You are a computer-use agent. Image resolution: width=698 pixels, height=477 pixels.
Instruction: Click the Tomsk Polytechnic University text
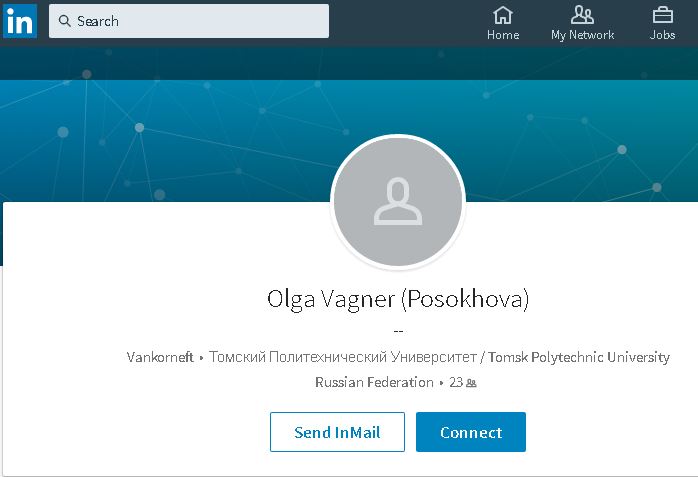(x=439, y=357)
